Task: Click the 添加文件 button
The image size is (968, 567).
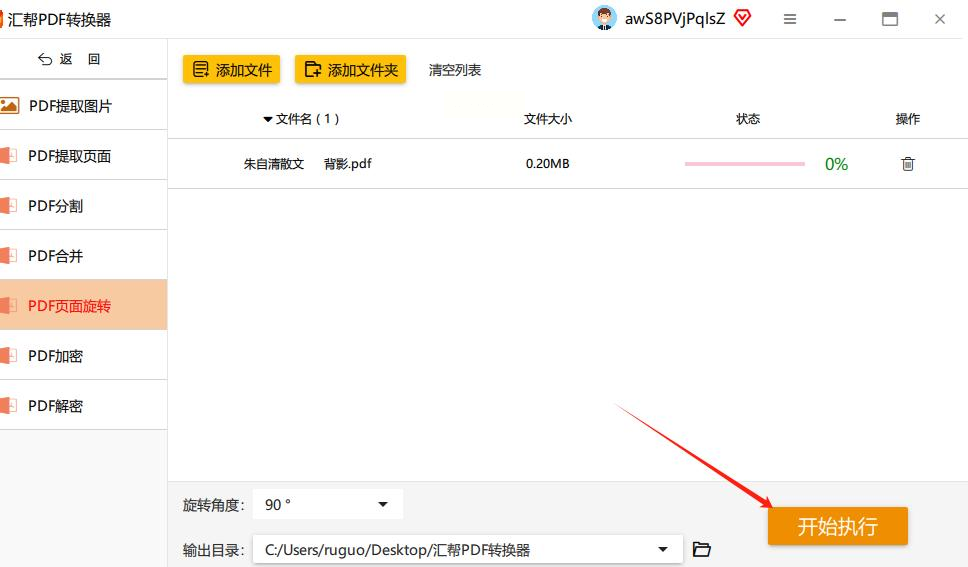Action: click(232, 69)
